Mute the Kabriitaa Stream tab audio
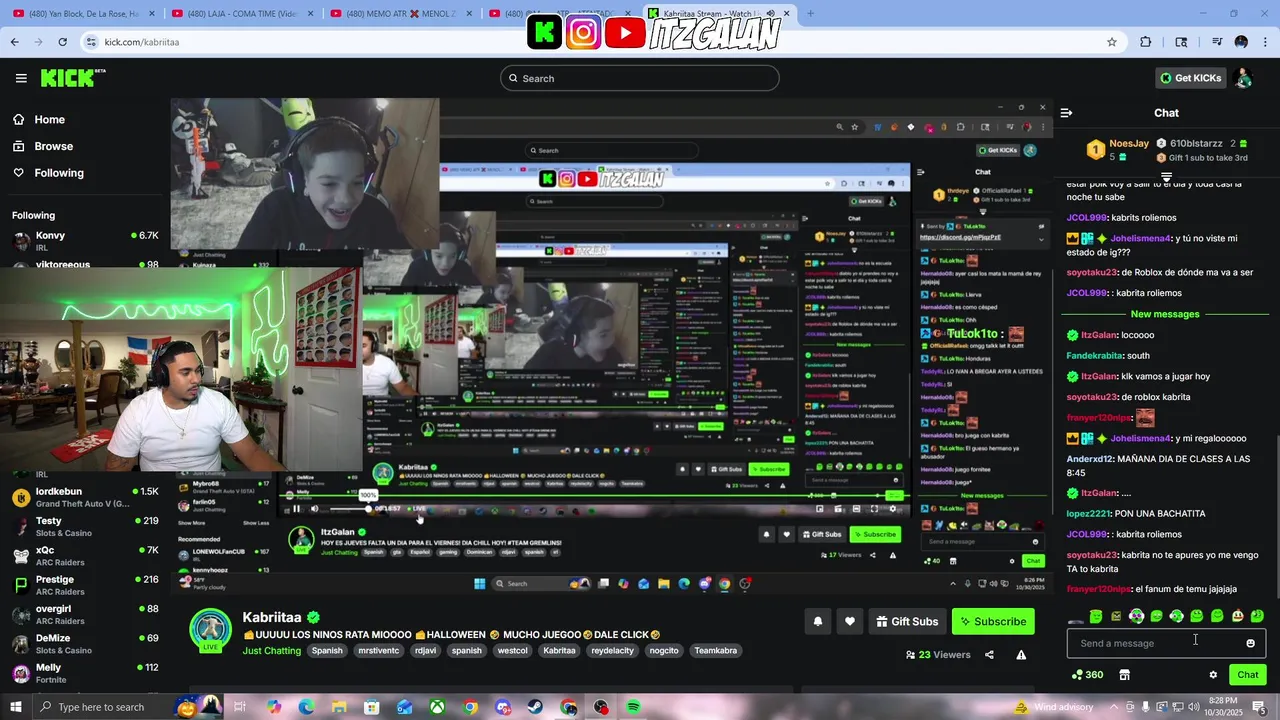This screenshot has width=1280, height=720. click(x=770, y=14)
